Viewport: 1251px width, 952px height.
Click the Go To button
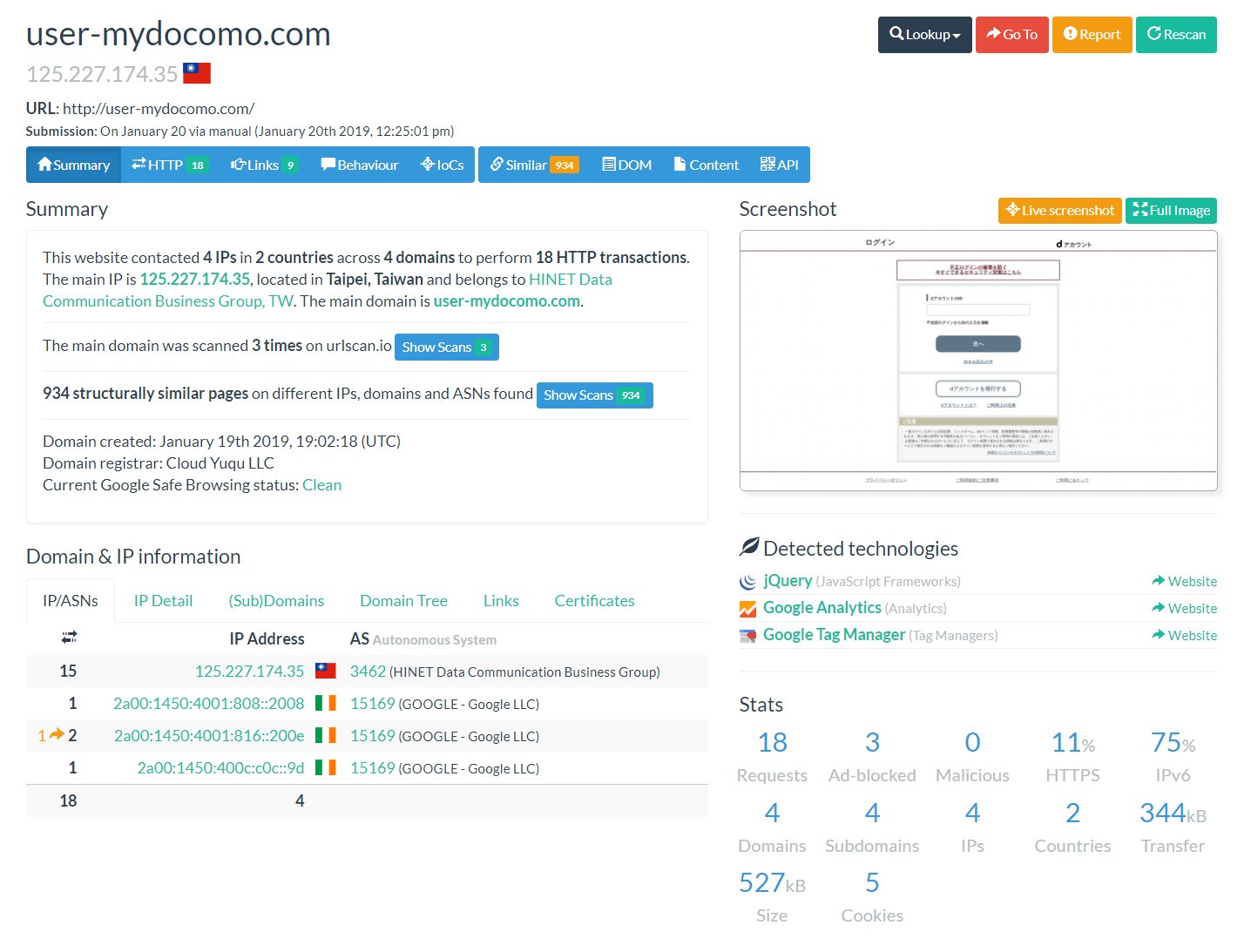(x=1011, y=35)
